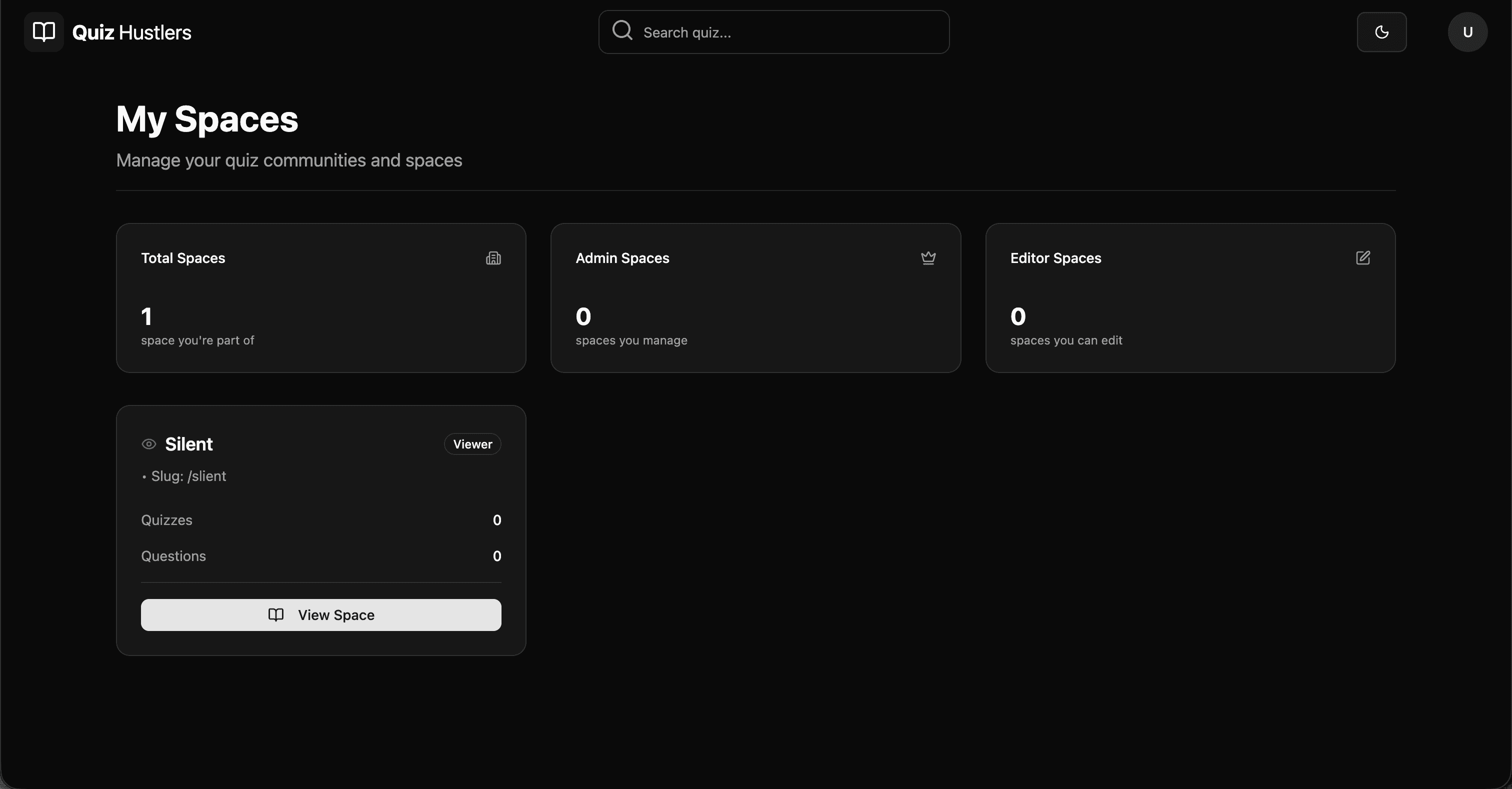Click the Silent space title
The image size is (1512, 789).
click(x=188, y=444)
